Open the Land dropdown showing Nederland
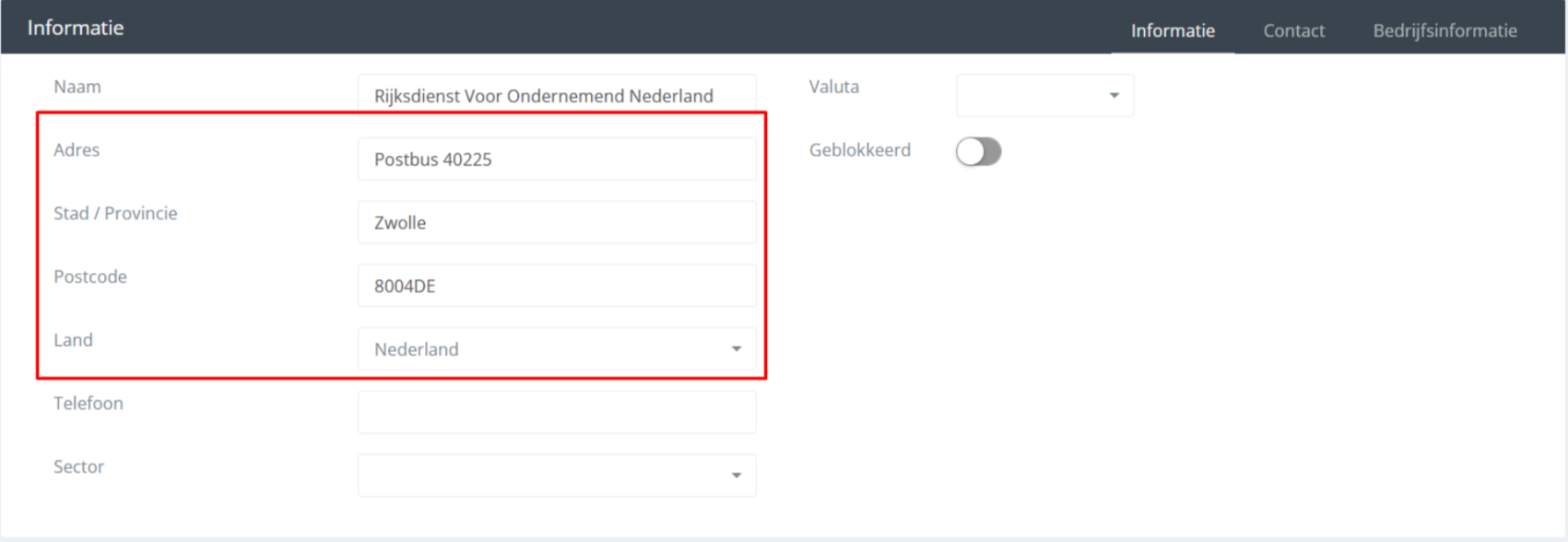1568x542 pixels. pyautogui.click(x=557, y=349)
